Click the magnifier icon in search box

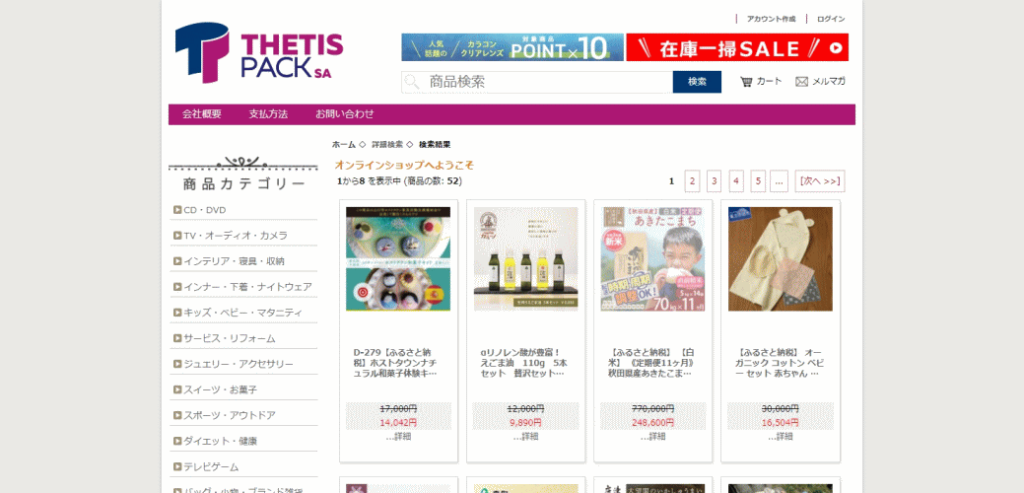pos(411,82)
